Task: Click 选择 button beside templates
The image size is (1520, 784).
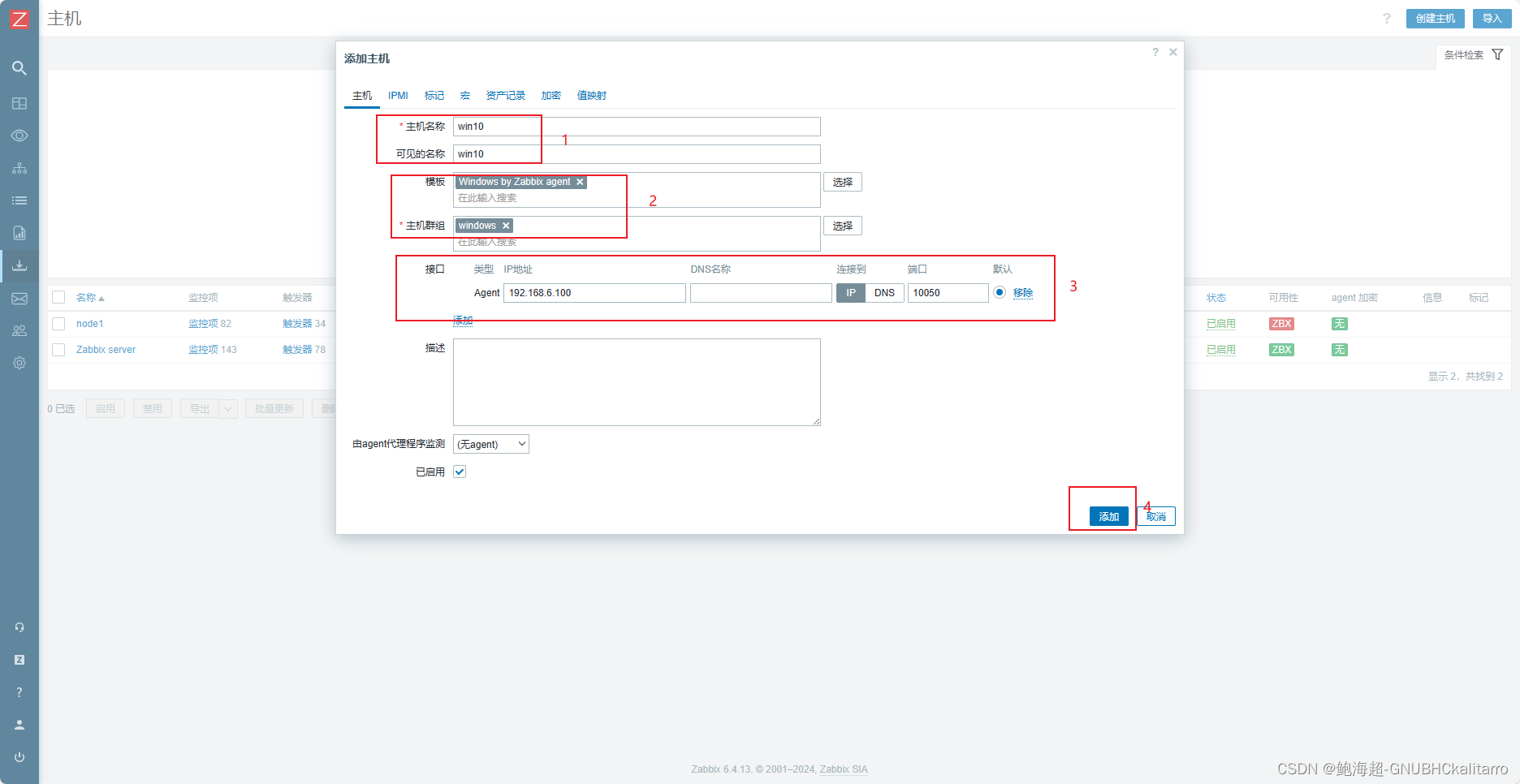Action: [x=843, y=182]
